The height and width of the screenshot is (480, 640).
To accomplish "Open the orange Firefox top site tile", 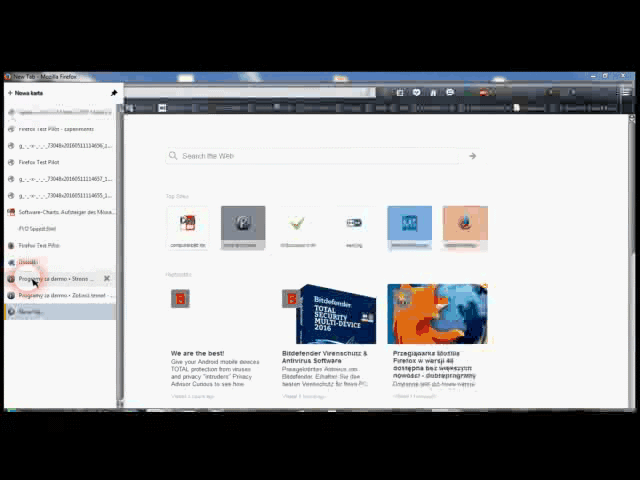I will (x=465, y=227).
